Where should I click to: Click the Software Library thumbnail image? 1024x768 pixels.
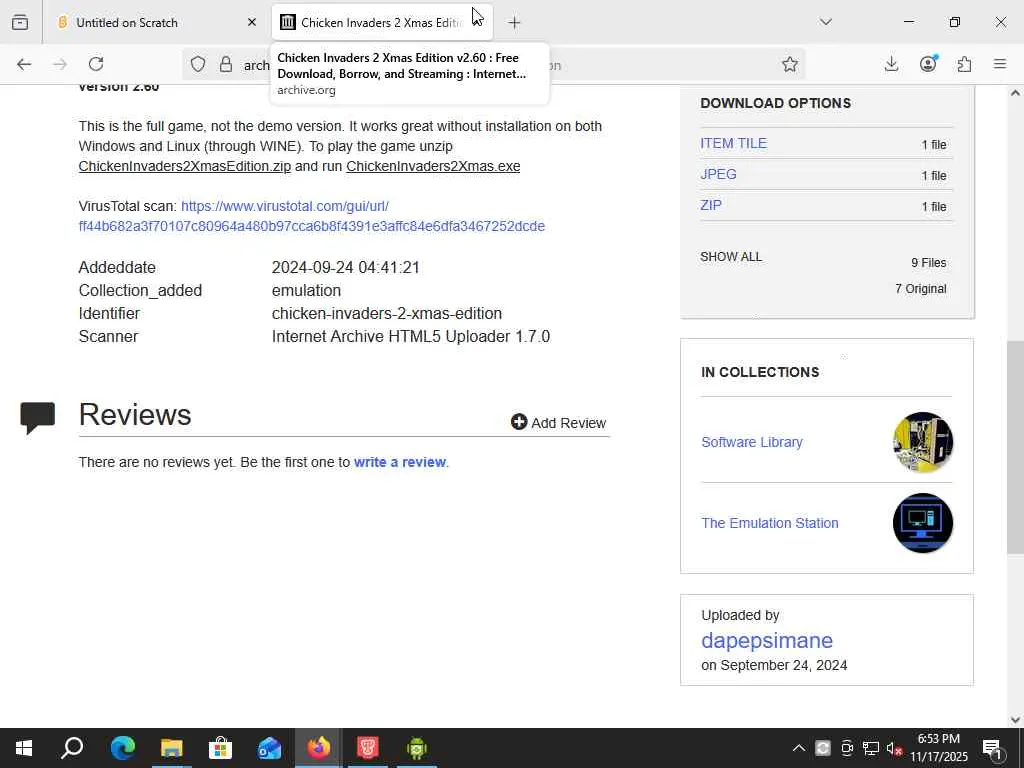click(x=922, y=442)
